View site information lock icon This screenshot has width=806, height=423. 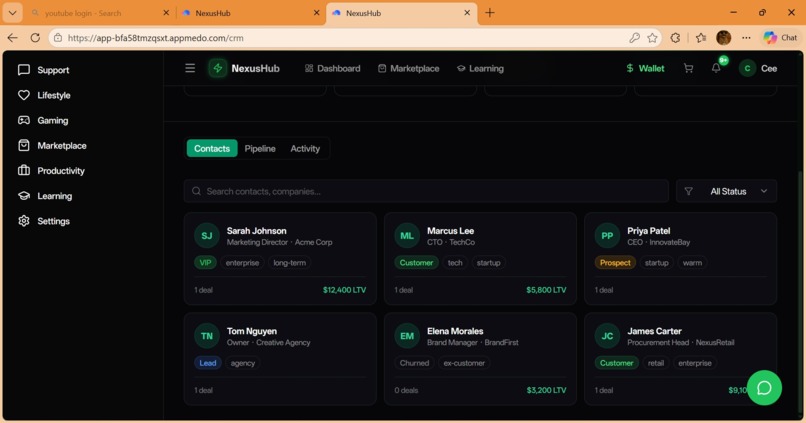pyautogui.click(x=58, y=38)
